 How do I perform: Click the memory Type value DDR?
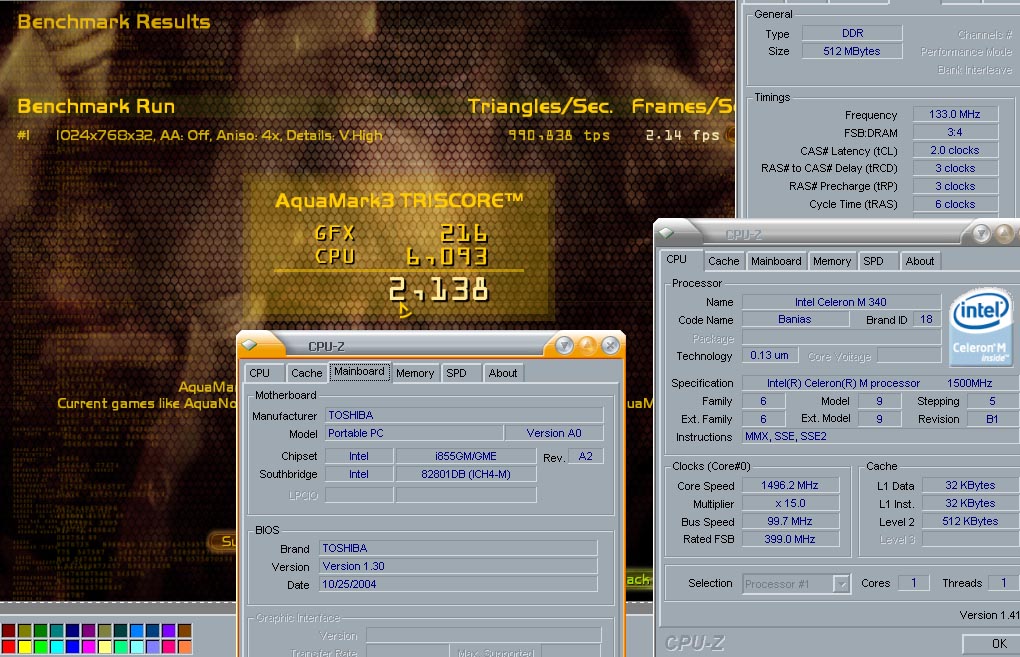click(x=852, y=33)
